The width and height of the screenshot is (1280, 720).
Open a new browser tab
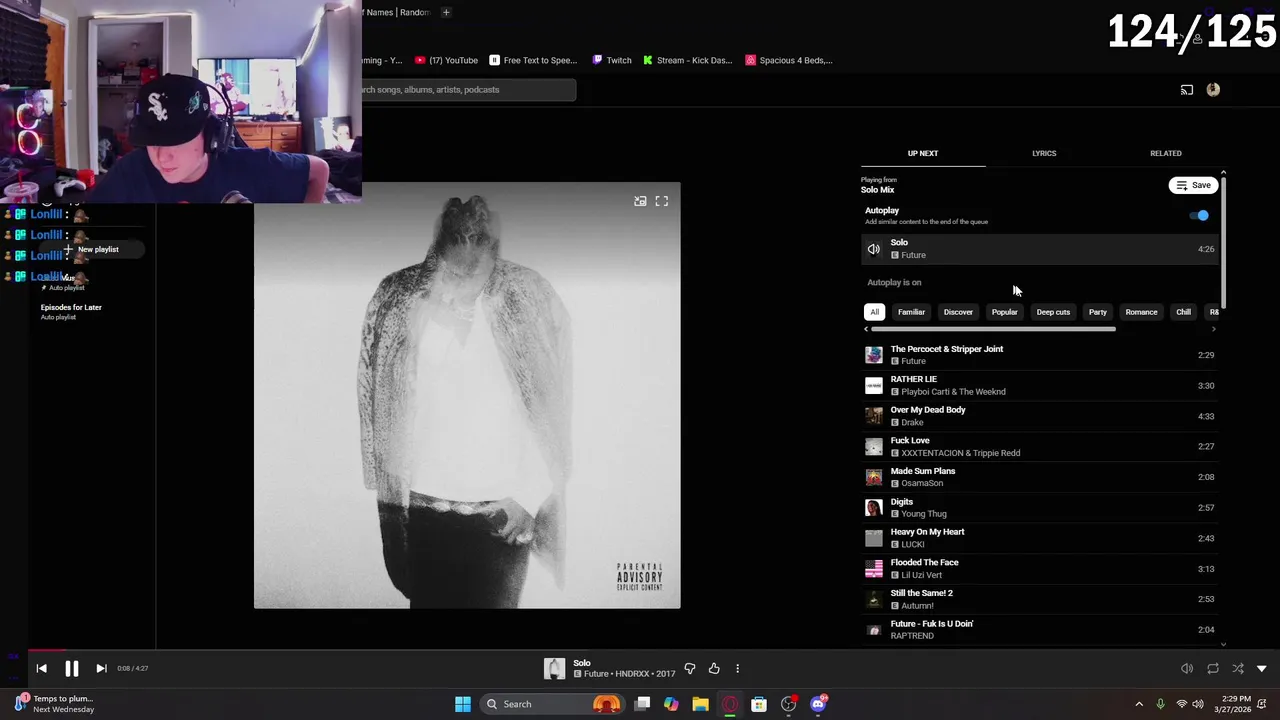[x=446, y=12]
